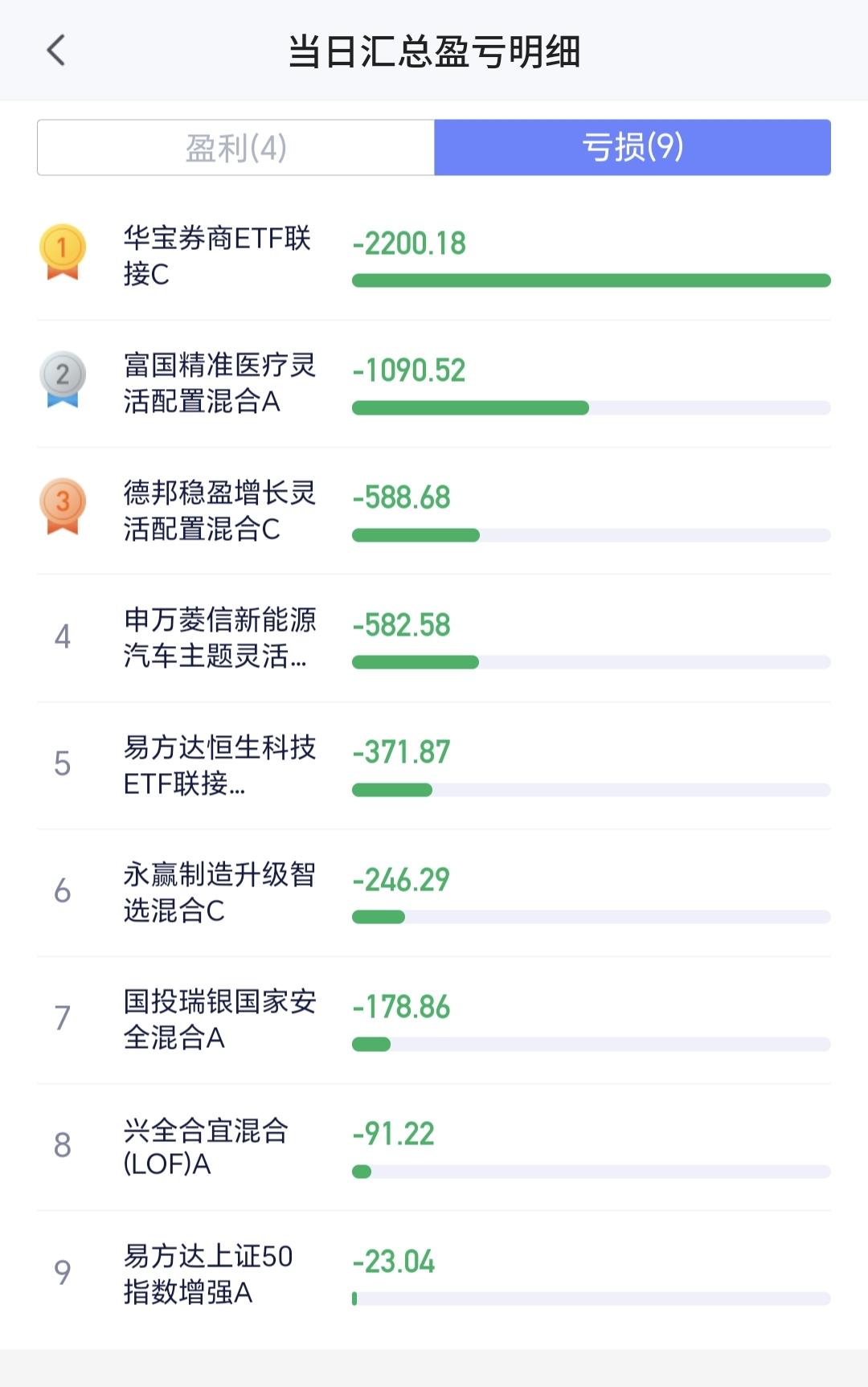Select the 永赢制造升级智选混合C fund

(434, 893)
